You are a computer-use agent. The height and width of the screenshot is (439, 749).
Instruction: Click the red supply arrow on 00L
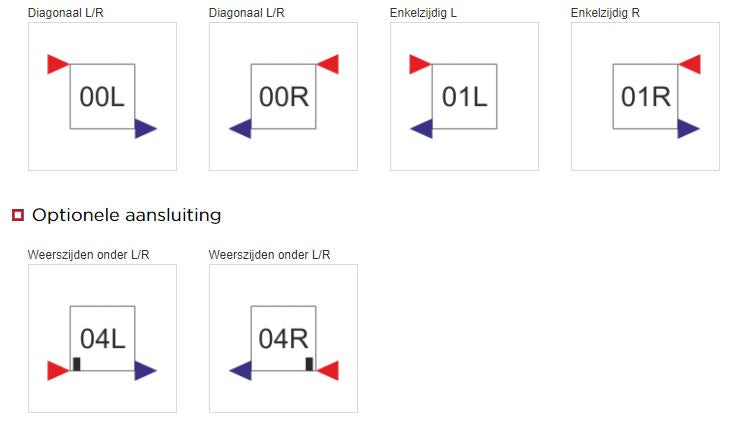[58, 64]
